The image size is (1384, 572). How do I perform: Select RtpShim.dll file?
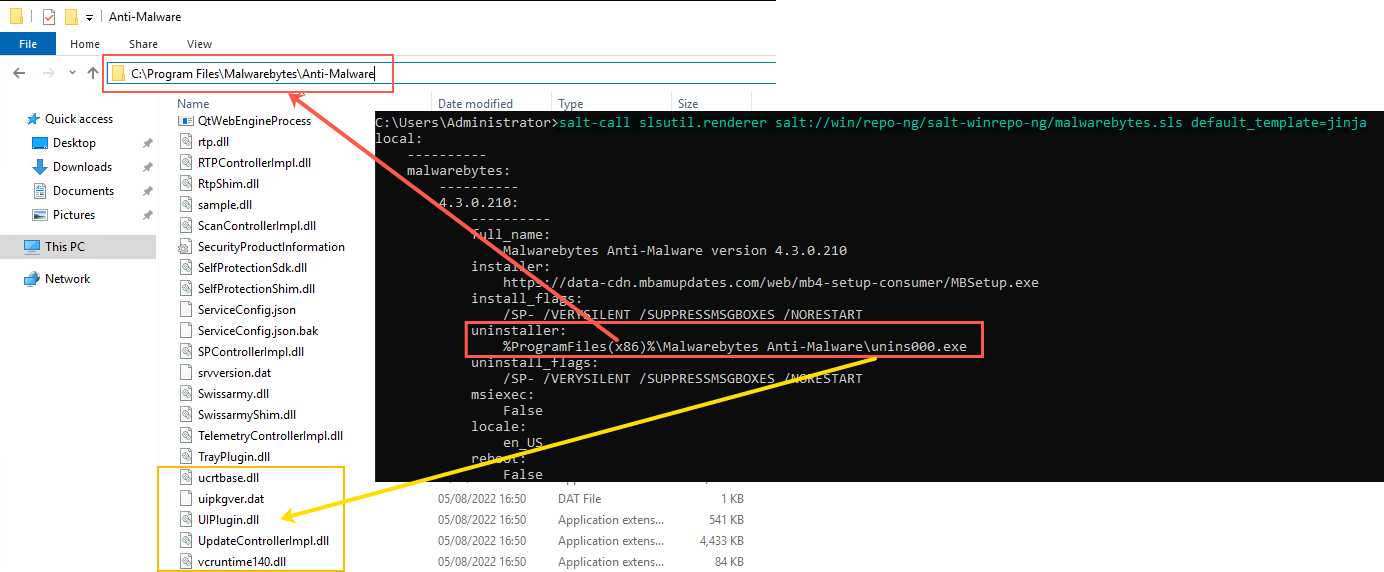[x=228, y=184]
